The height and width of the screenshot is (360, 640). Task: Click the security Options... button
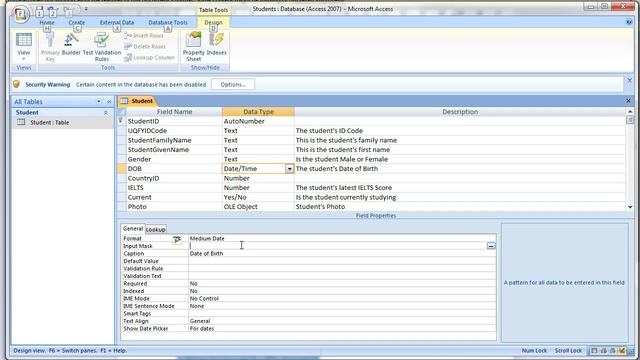(x=233, y=84)
